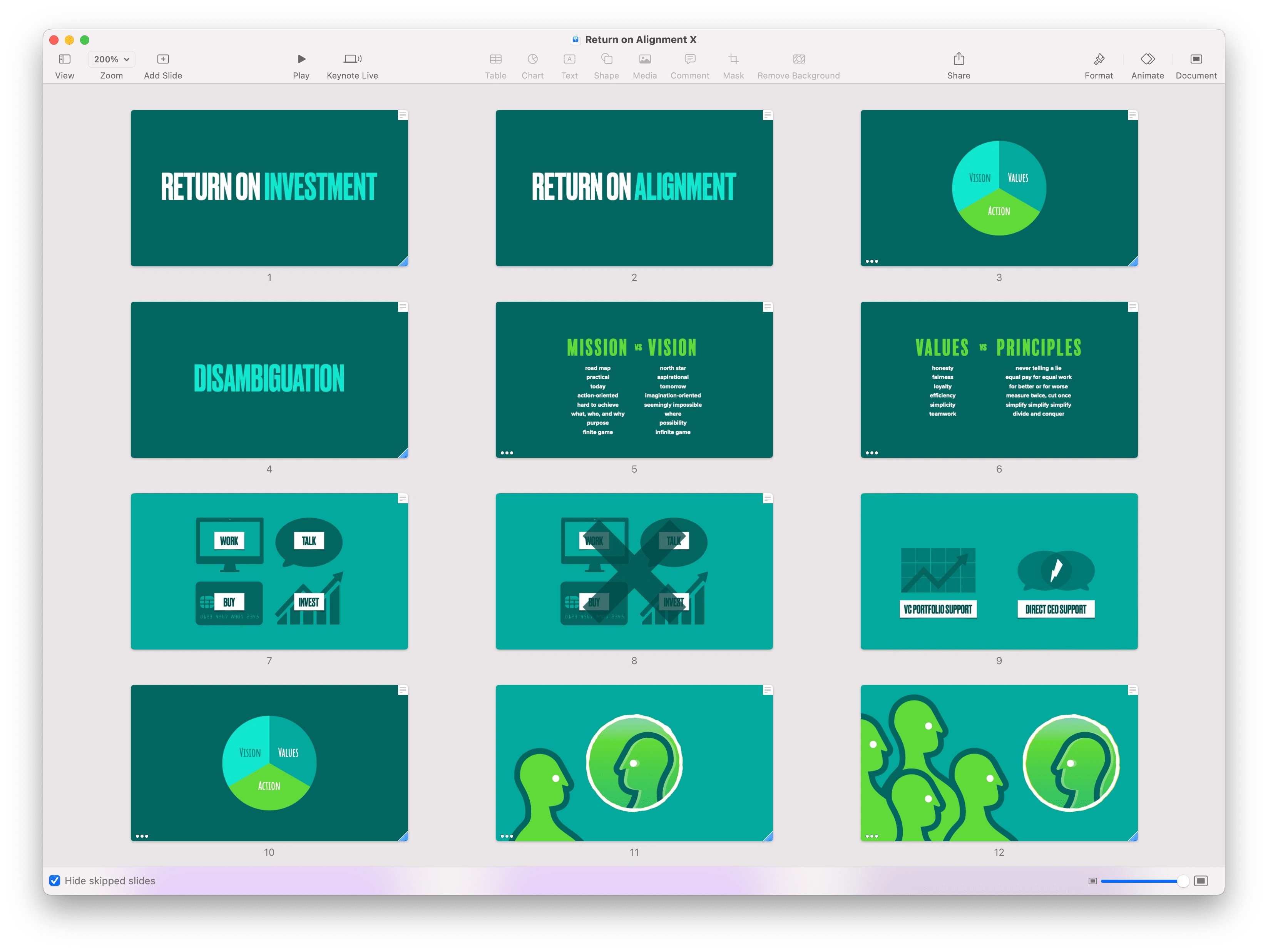
Task: Select slide 3 pie chart thumbnail
Action: [x=999, y=188]
